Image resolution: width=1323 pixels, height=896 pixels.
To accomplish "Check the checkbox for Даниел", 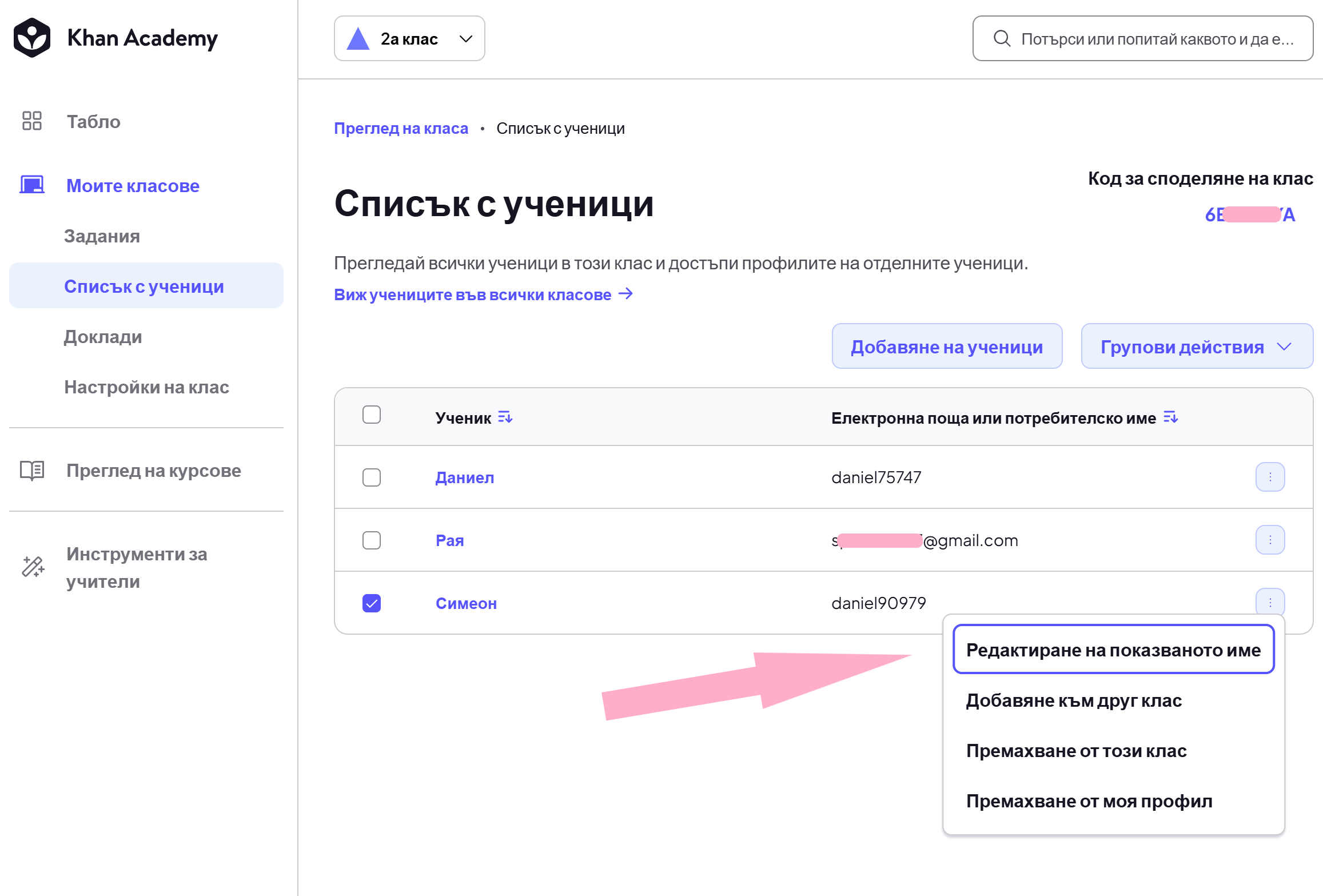I will (x=372, y=477).
